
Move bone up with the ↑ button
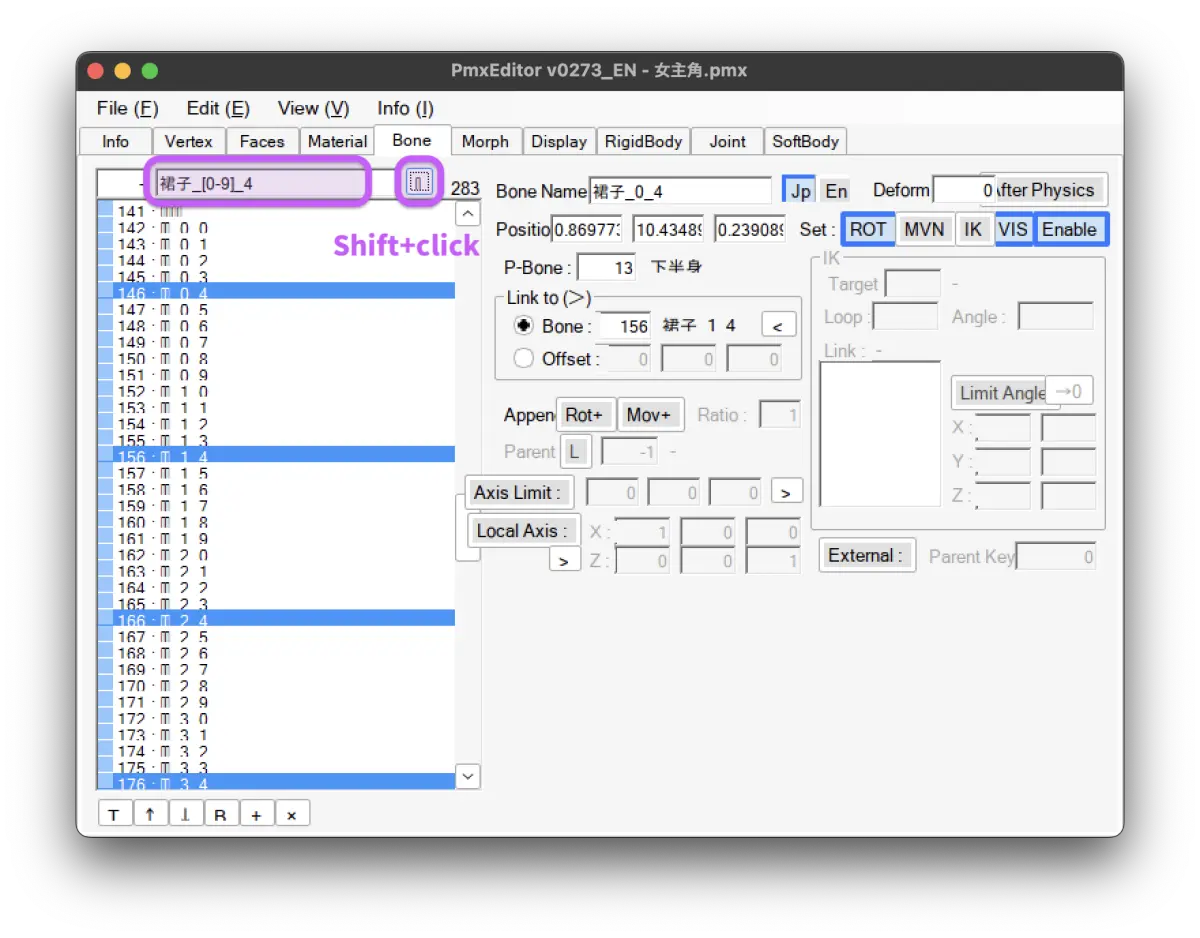[149, 815]
